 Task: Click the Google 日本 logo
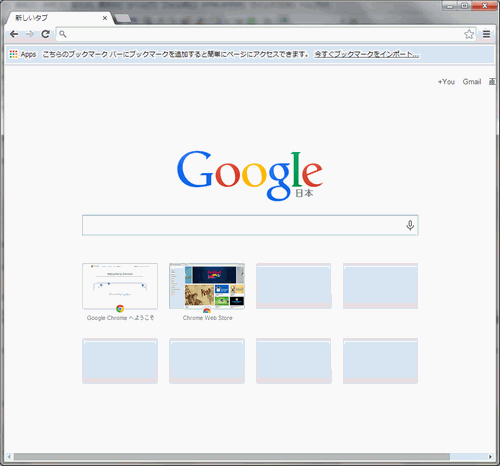click(x=250, y=176)
